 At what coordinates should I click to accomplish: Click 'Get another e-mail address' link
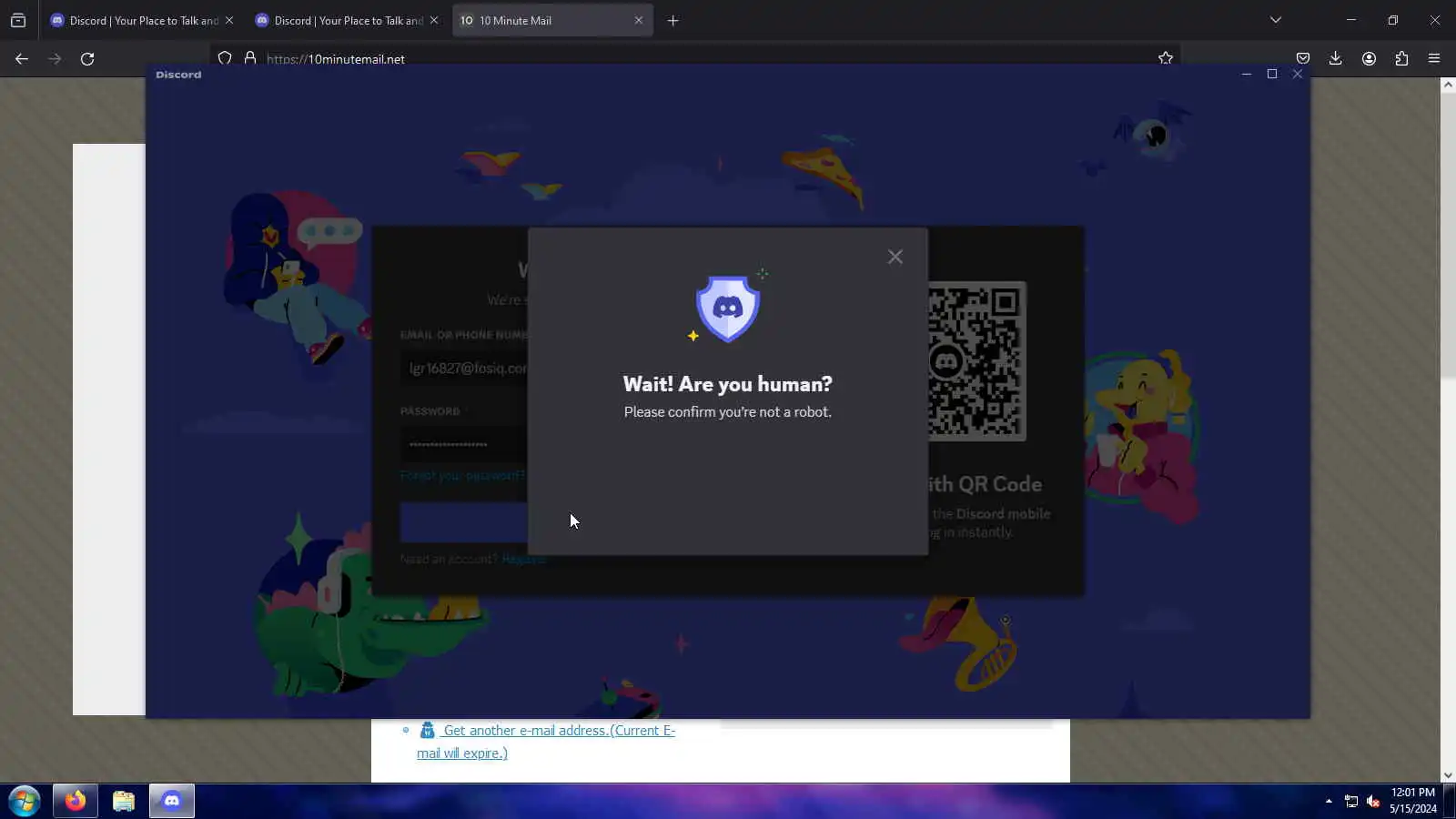click(x=546, y=742)
